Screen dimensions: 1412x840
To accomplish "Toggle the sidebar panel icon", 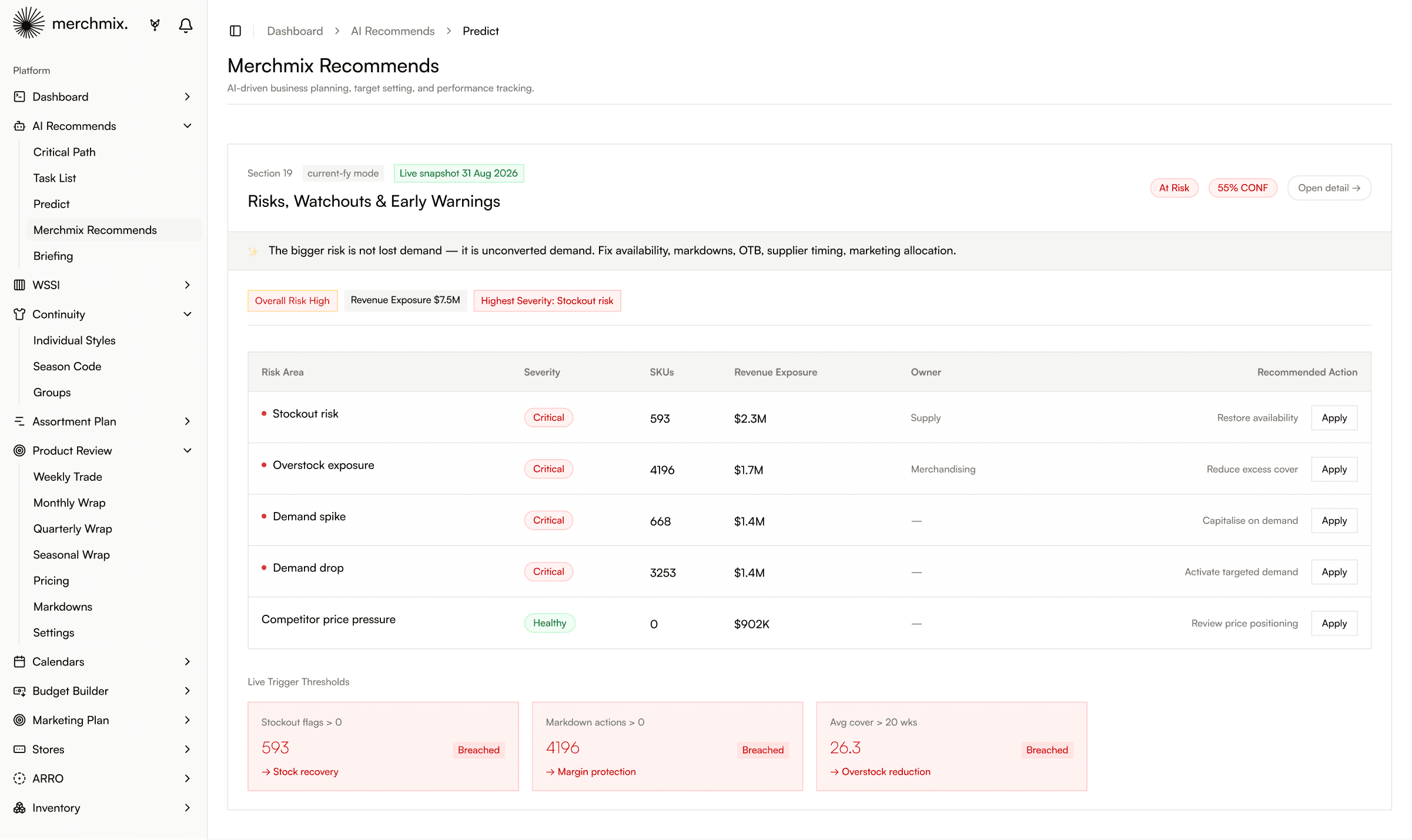I will [x=235, y=31].
